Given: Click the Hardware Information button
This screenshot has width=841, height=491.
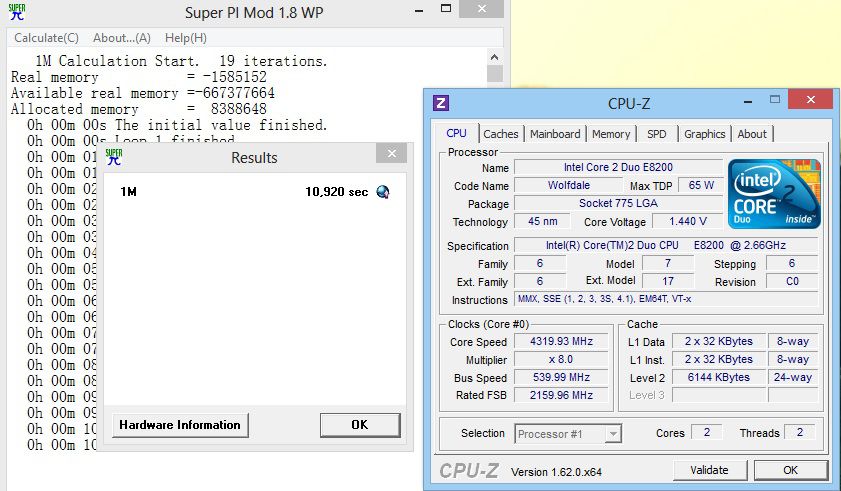Looking at the screenshot, I should coord(180,425).
